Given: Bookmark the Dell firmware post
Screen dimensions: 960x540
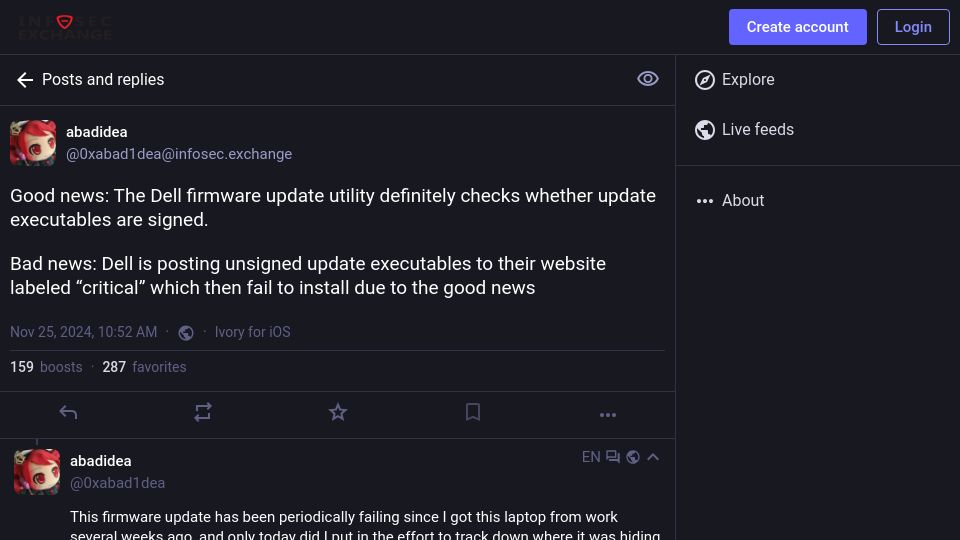Looking at the screenshot, I should [473, 412].
